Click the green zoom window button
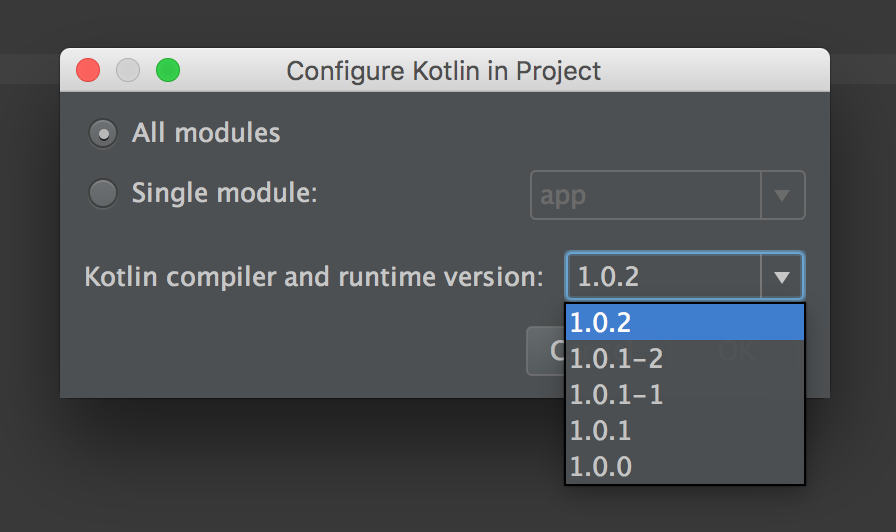 coord(168,71)
